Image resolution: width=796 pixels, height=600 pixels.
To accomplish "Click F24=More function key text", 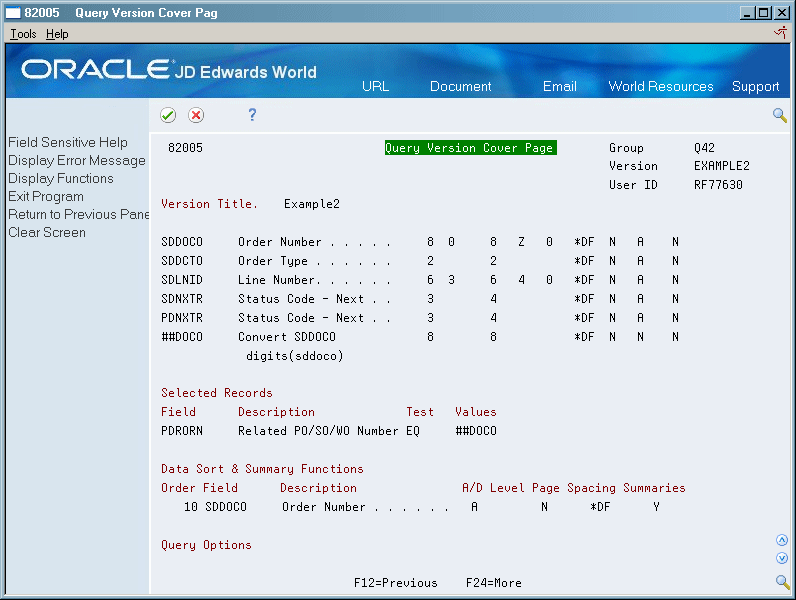I will click(x=493, y=583).
